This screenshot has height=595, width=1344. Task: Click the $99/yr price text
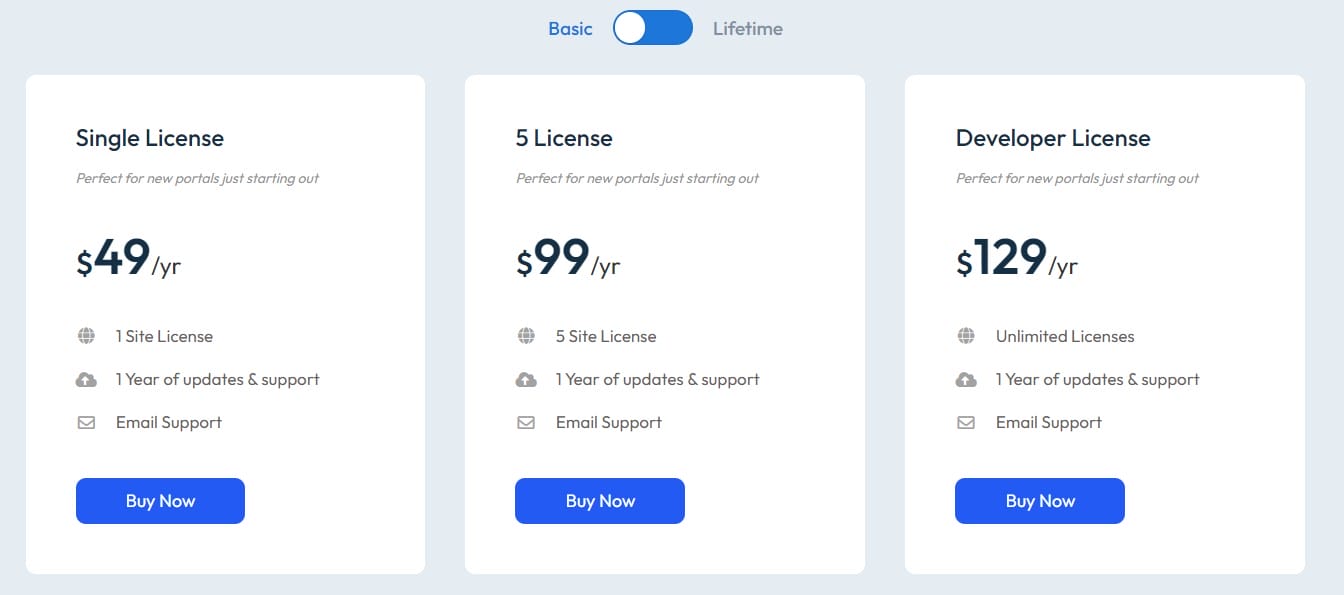[x=568, y=259]
